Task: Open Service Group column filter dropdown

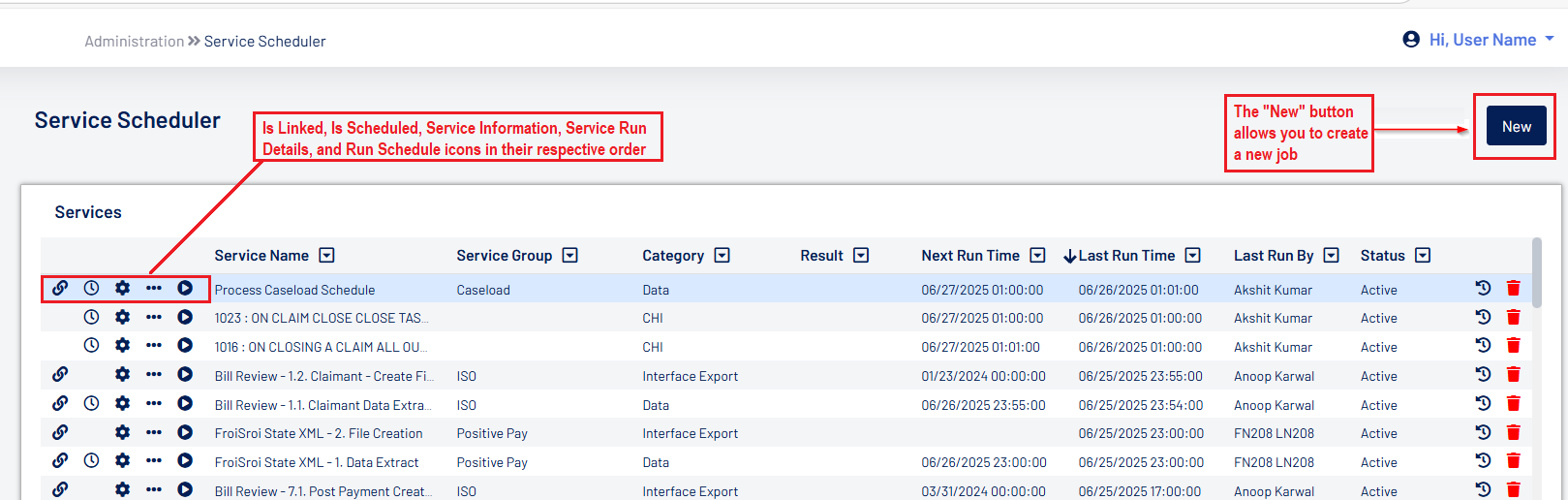Action: [x=570, y=256]
